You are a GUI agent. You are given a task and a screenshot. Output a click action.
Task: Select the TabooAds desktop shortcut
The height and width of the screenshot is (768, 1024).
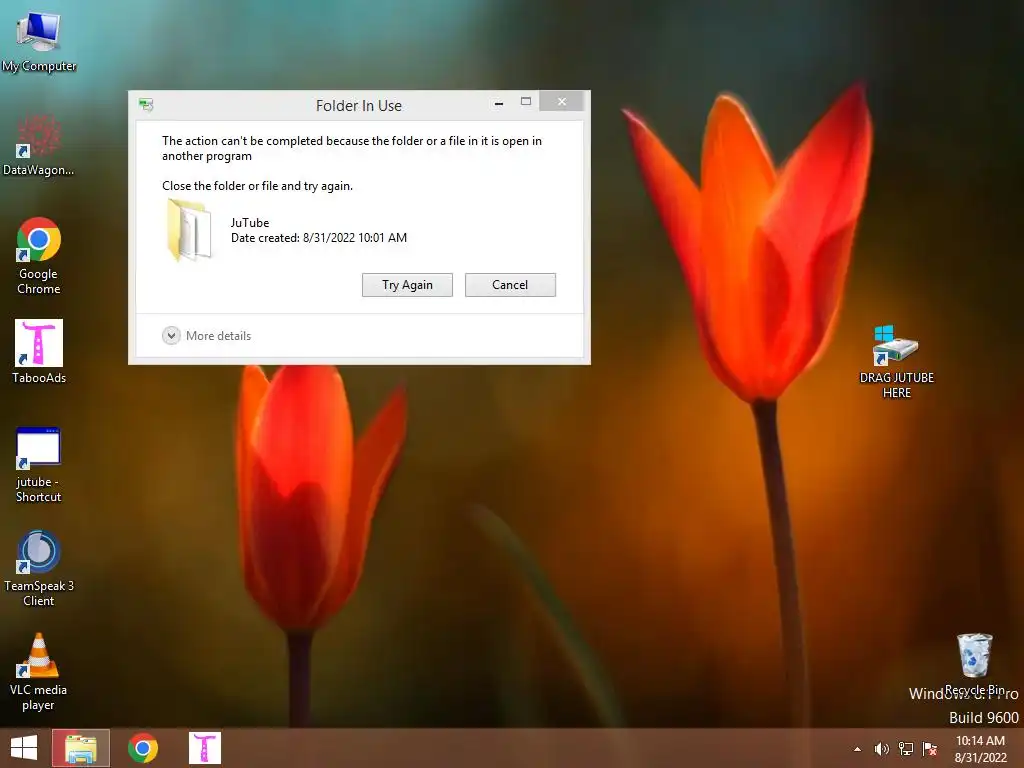(39, 351)
